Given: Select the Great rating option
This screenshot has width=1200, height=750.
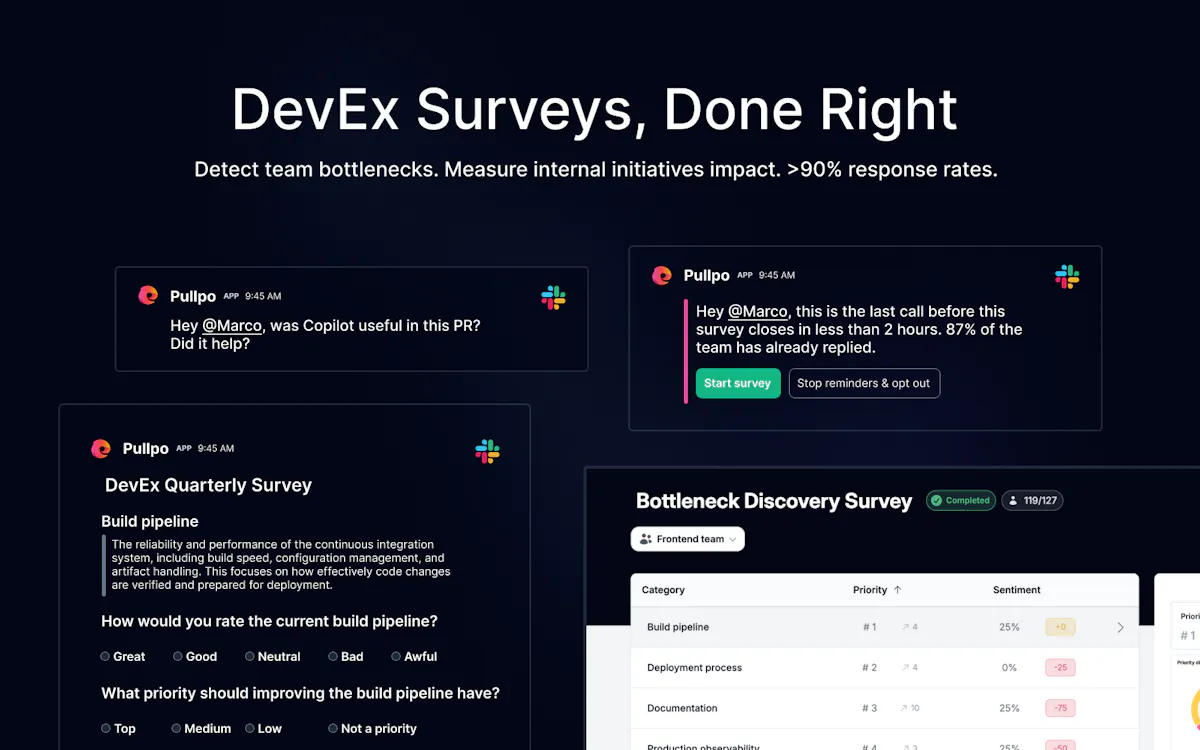Looking at the screenshot, I should tap(105, 656).
